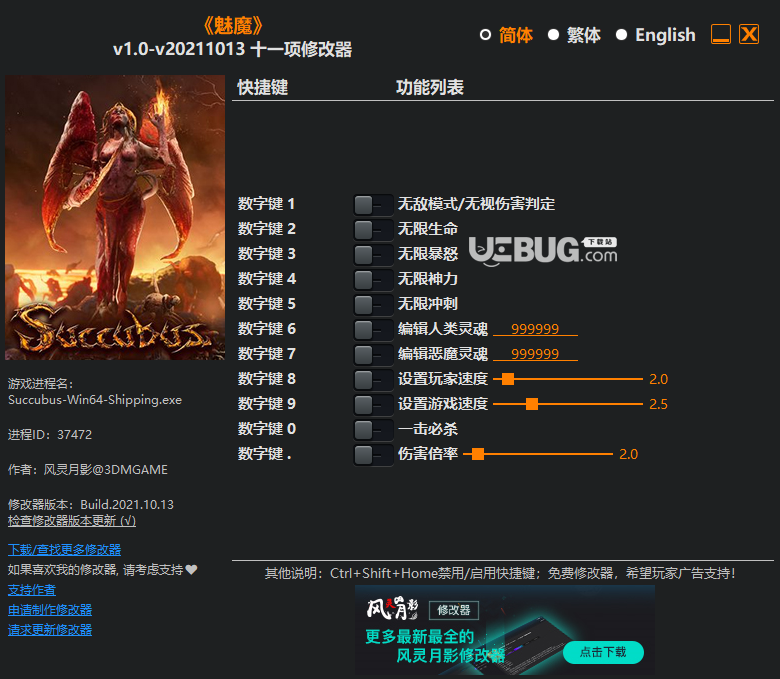Click 快捷键 column header
This screenshot has width=780, height=679.
tap(263, 88)
